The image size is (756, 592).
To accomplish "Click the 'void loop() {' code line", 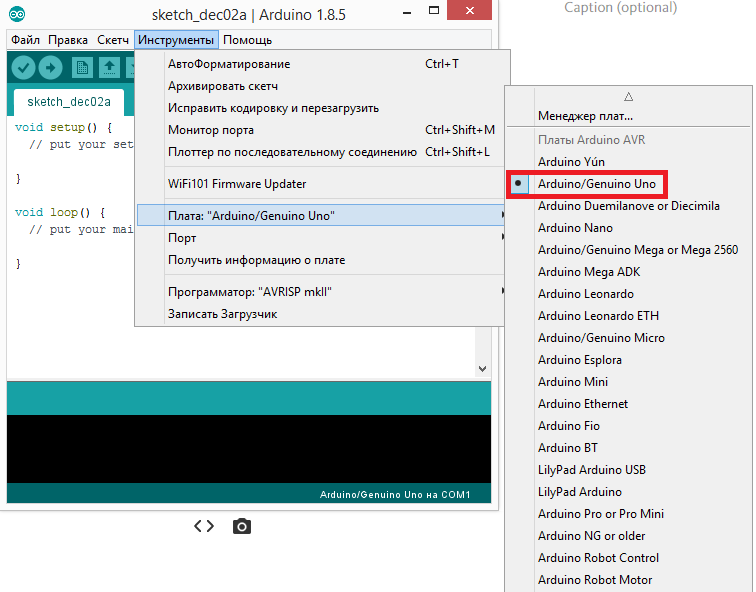I will 60,213.
